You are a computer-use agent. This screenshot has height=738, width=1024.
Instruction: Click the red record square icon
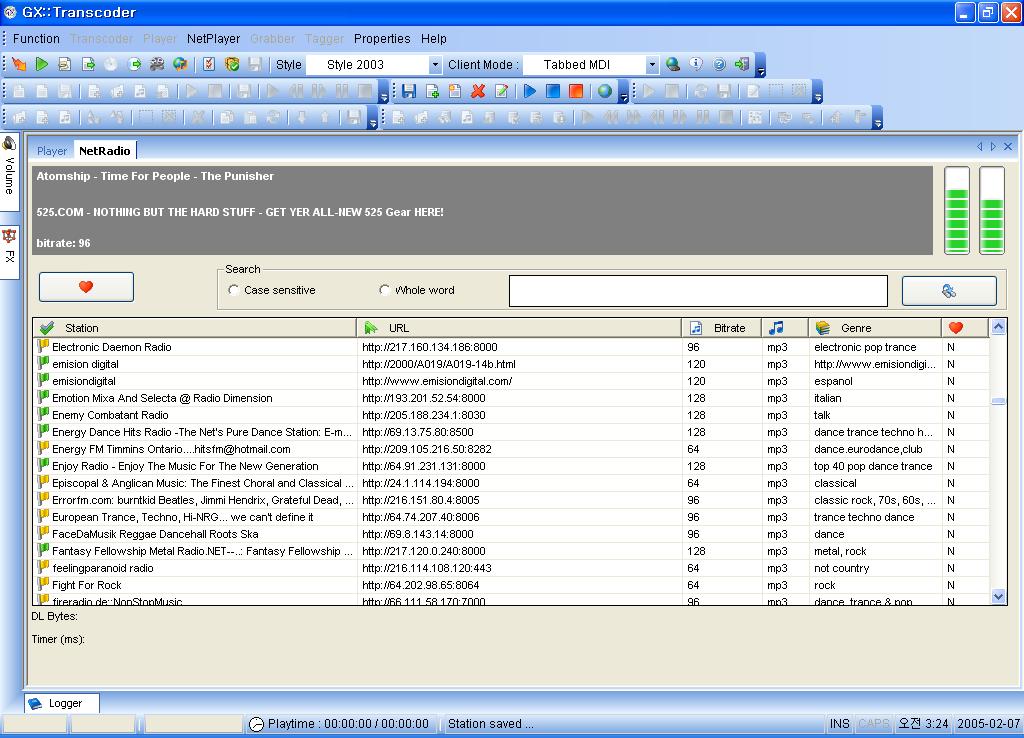576,91
